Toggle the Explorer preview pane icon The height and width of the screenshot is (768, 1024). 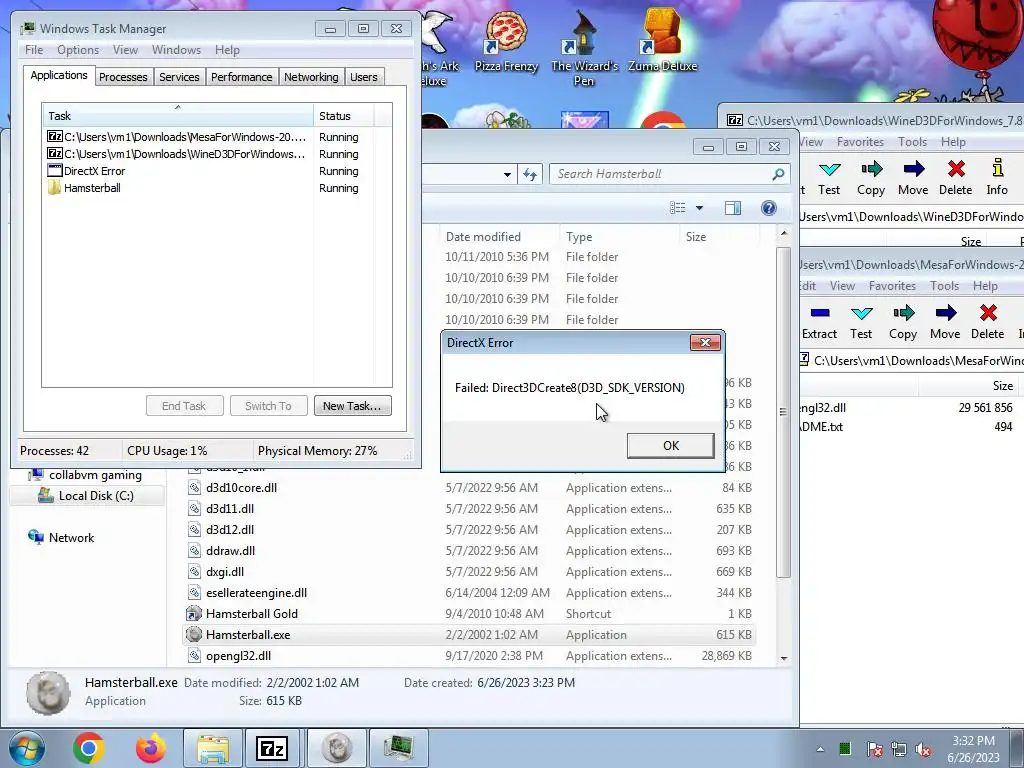click(733, 208)
